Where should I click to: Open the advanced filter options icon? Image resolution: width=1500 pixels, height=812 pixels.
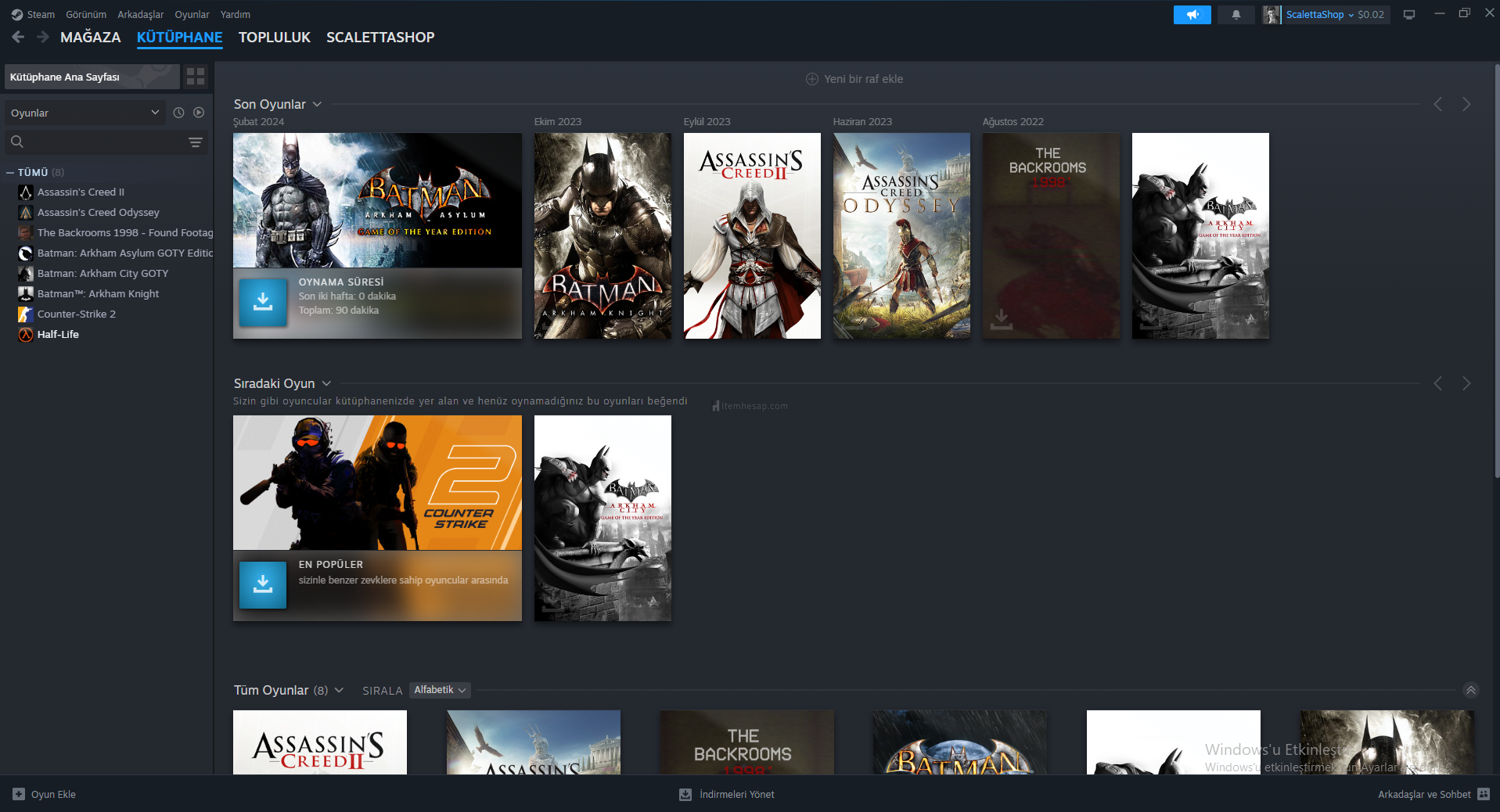point(196,142)
